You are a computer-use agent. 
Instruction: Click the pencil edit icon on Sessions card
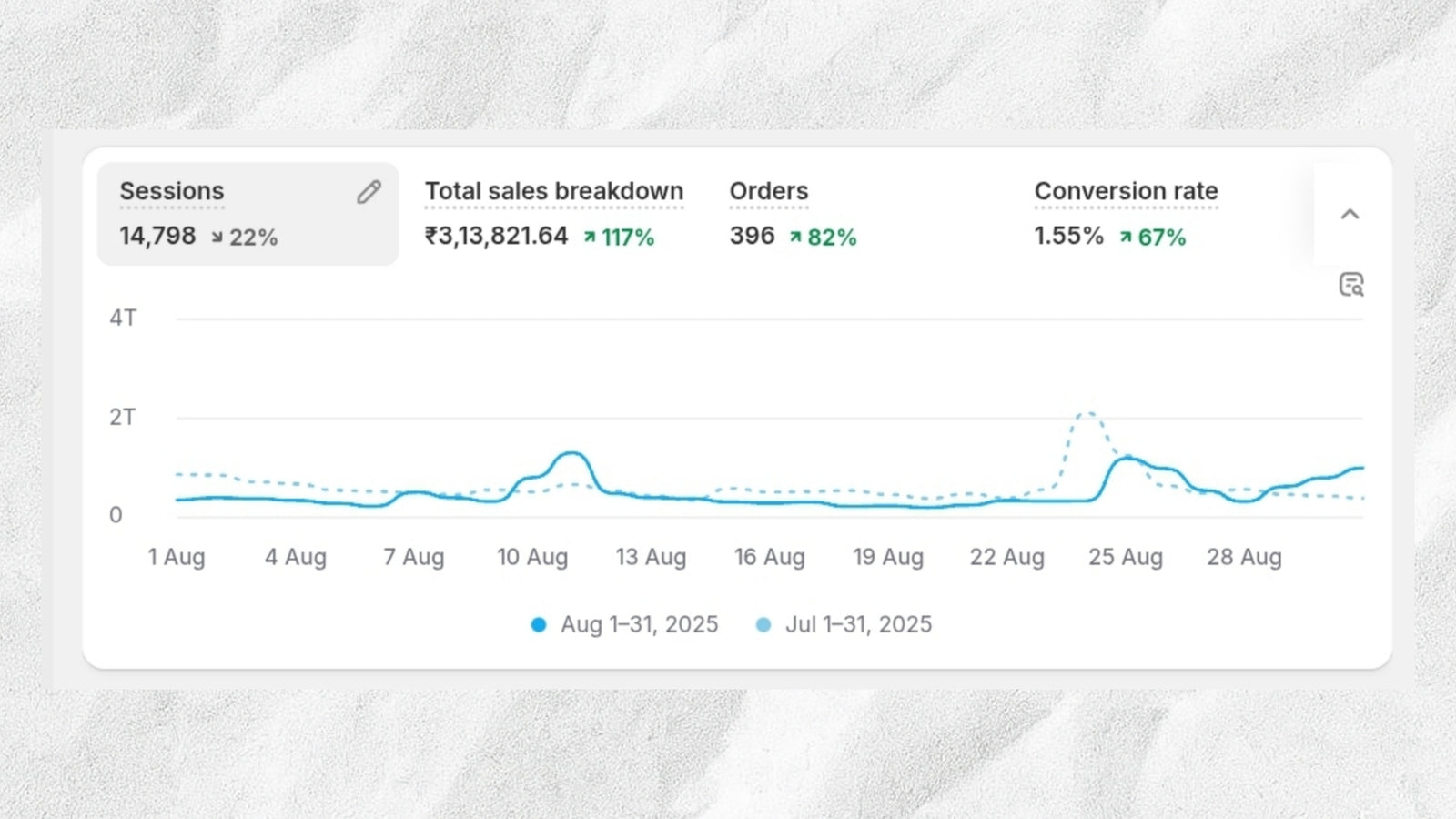(369, 192)
